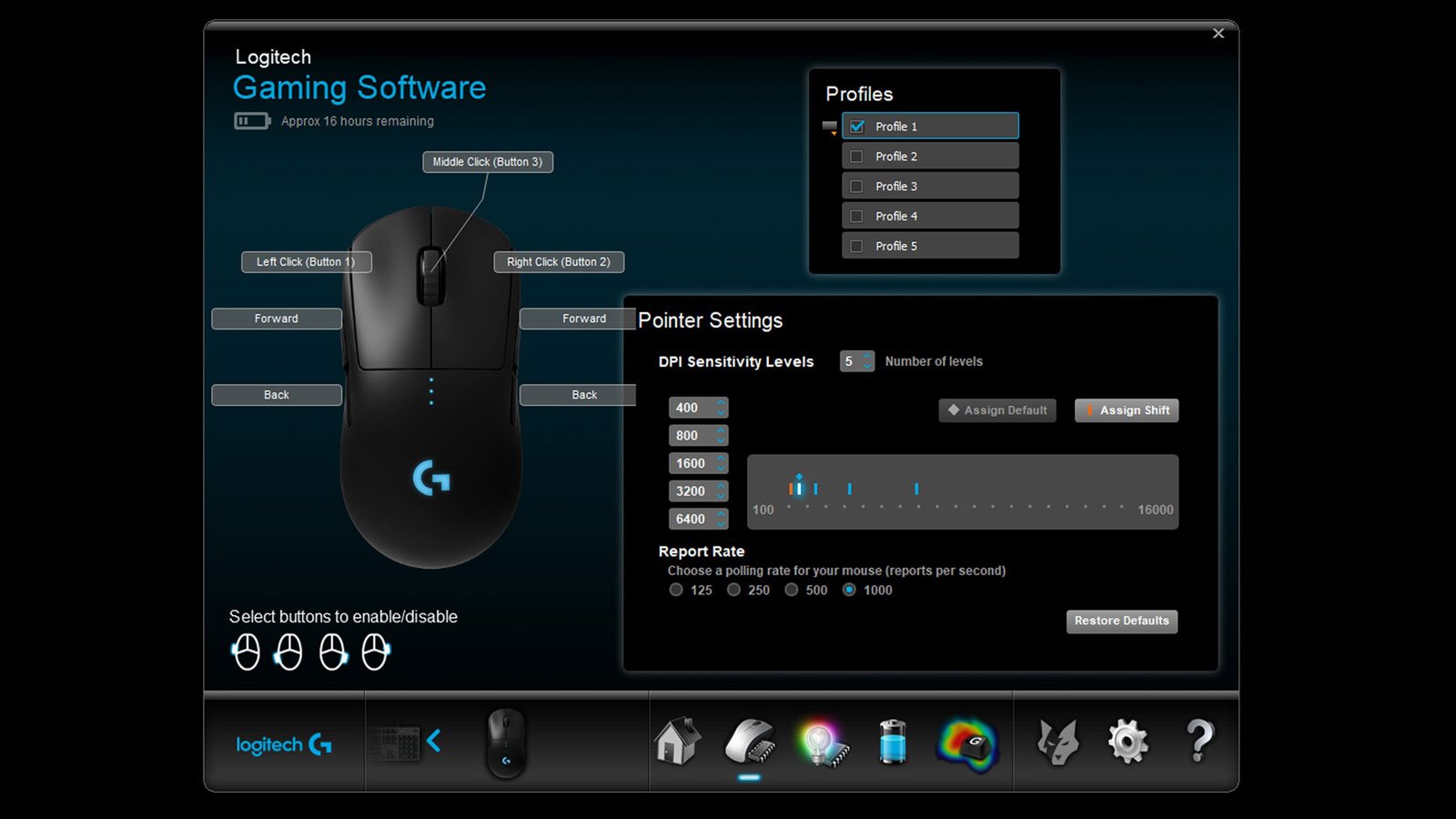Click Middle Click (Button 3) label
This screenshot has height=819, width=1456.
pos(488,162)
